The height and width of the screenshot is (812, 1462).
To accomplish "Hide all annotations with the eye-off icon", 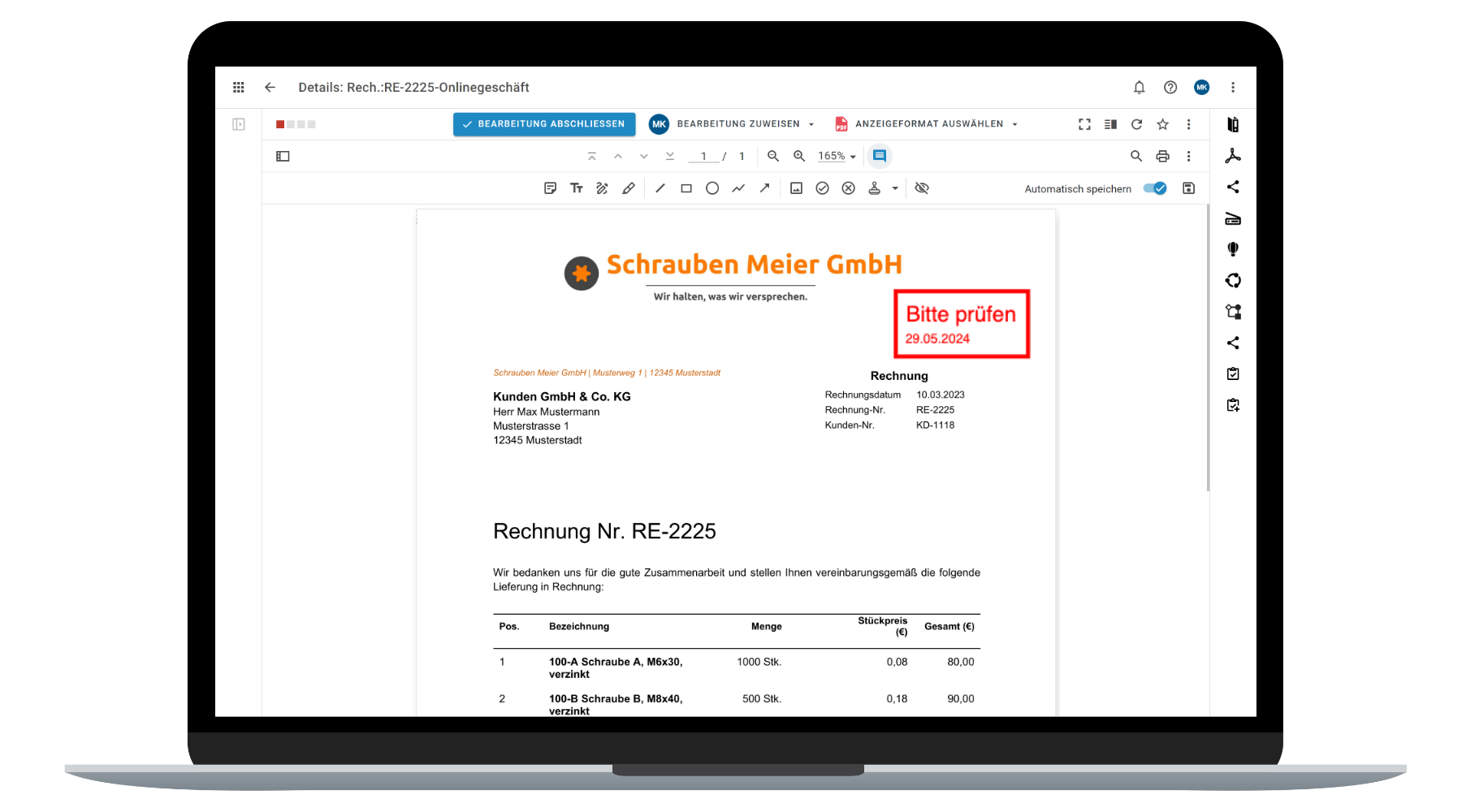I will tap(922, 188).
